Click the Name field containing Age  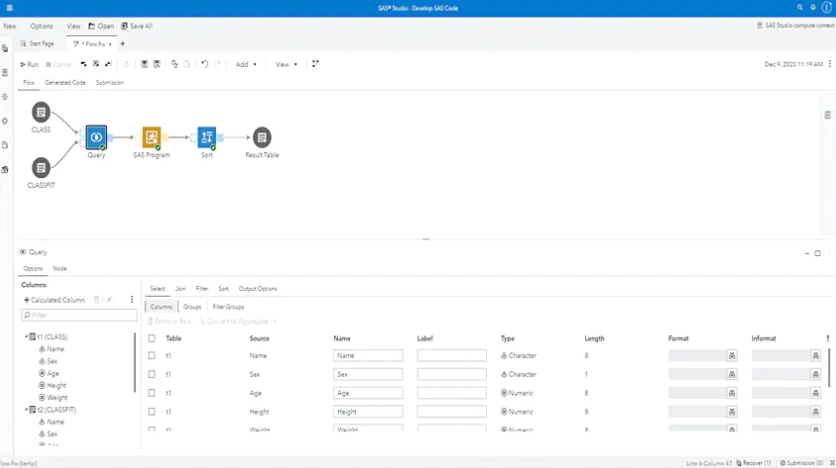coord(368,393)
